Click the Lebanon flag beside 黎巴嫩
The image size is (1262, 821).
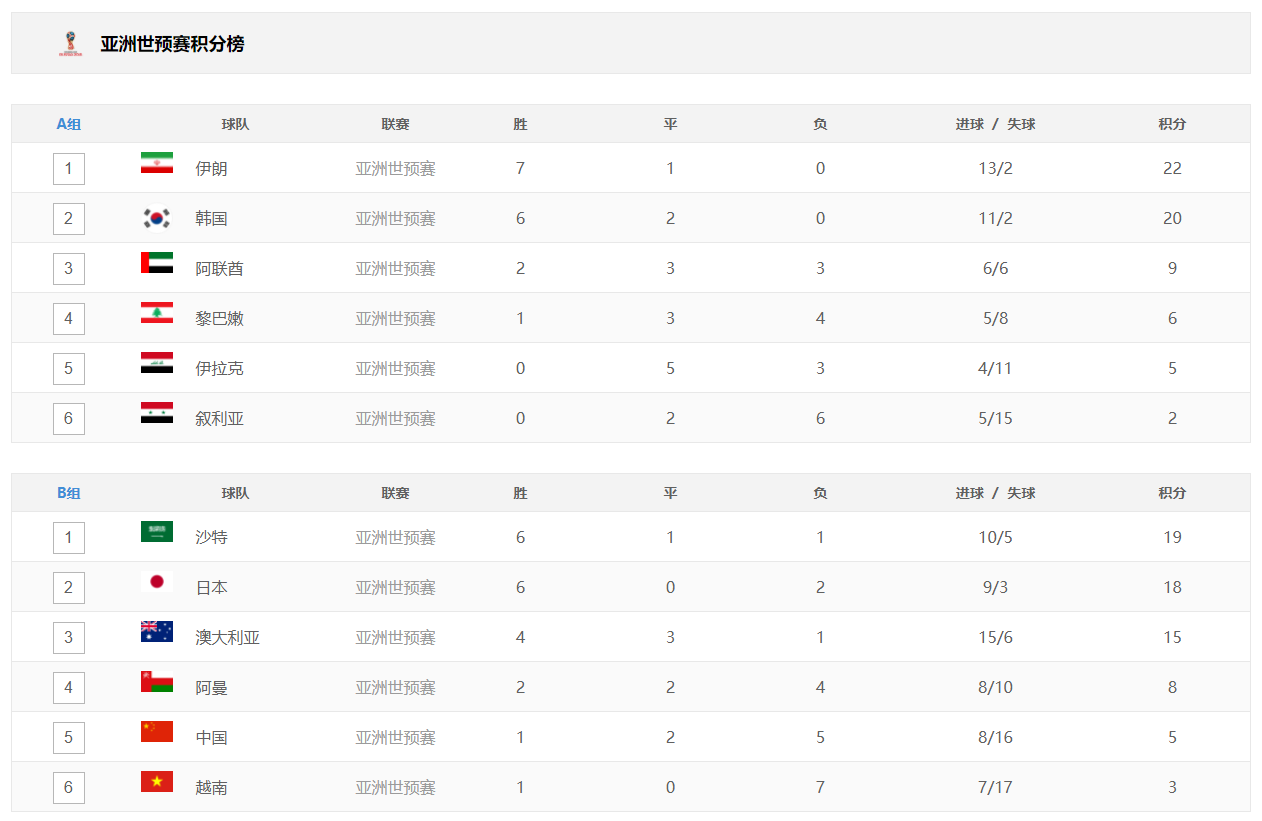(157, 313)
